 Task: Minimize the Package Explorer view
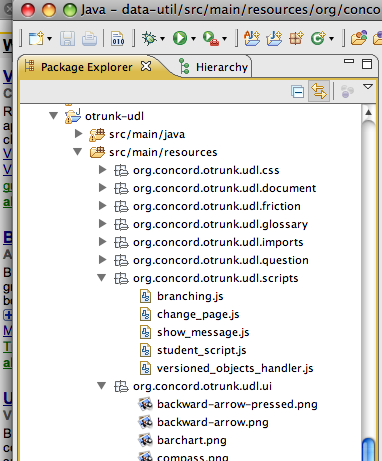pos(349,61)
